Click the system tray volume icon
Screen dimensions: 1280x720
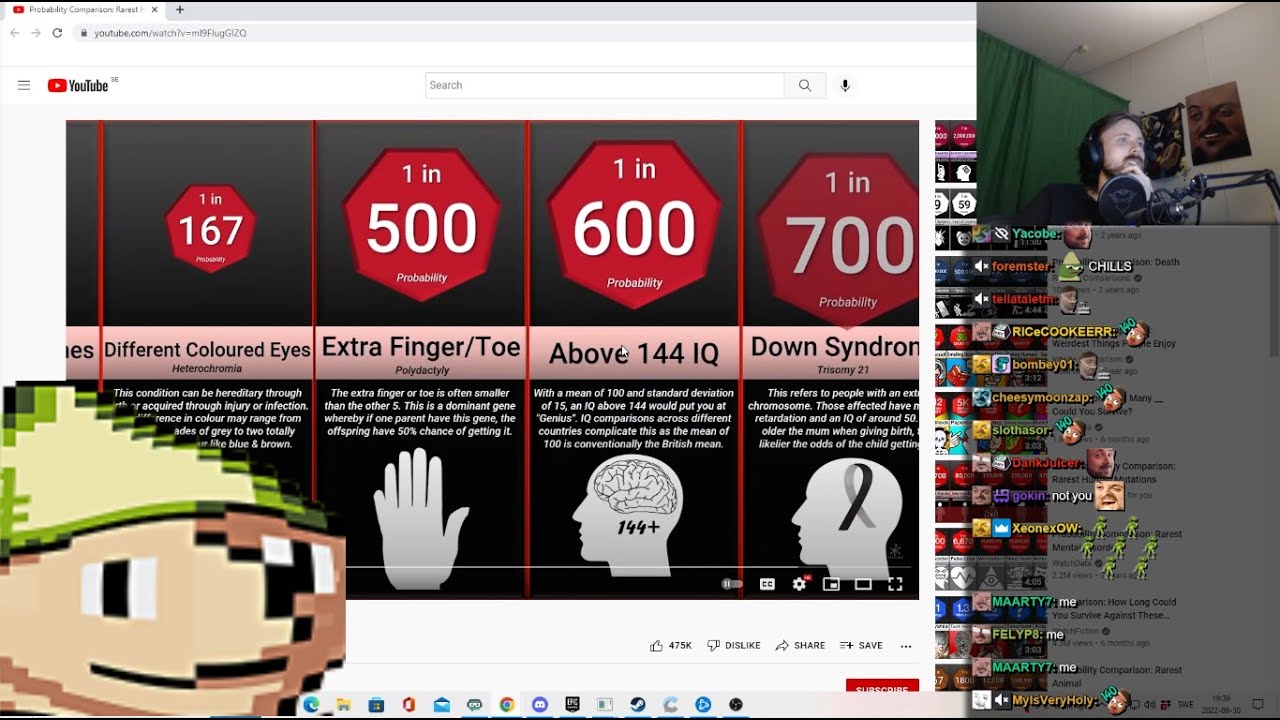click(x=1148, y=705)
